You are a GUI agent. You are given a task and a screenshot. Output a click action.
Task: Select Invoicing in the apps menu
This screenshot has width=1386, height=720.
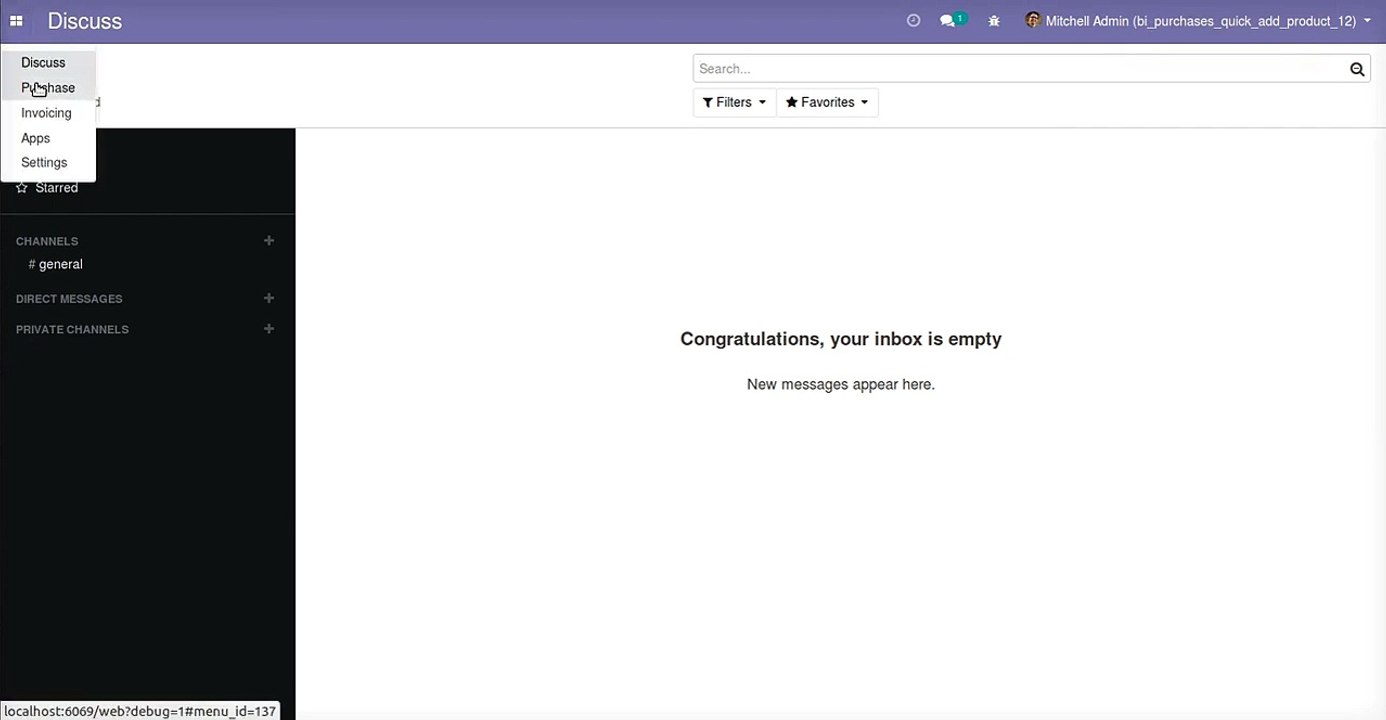pos(48,113)
